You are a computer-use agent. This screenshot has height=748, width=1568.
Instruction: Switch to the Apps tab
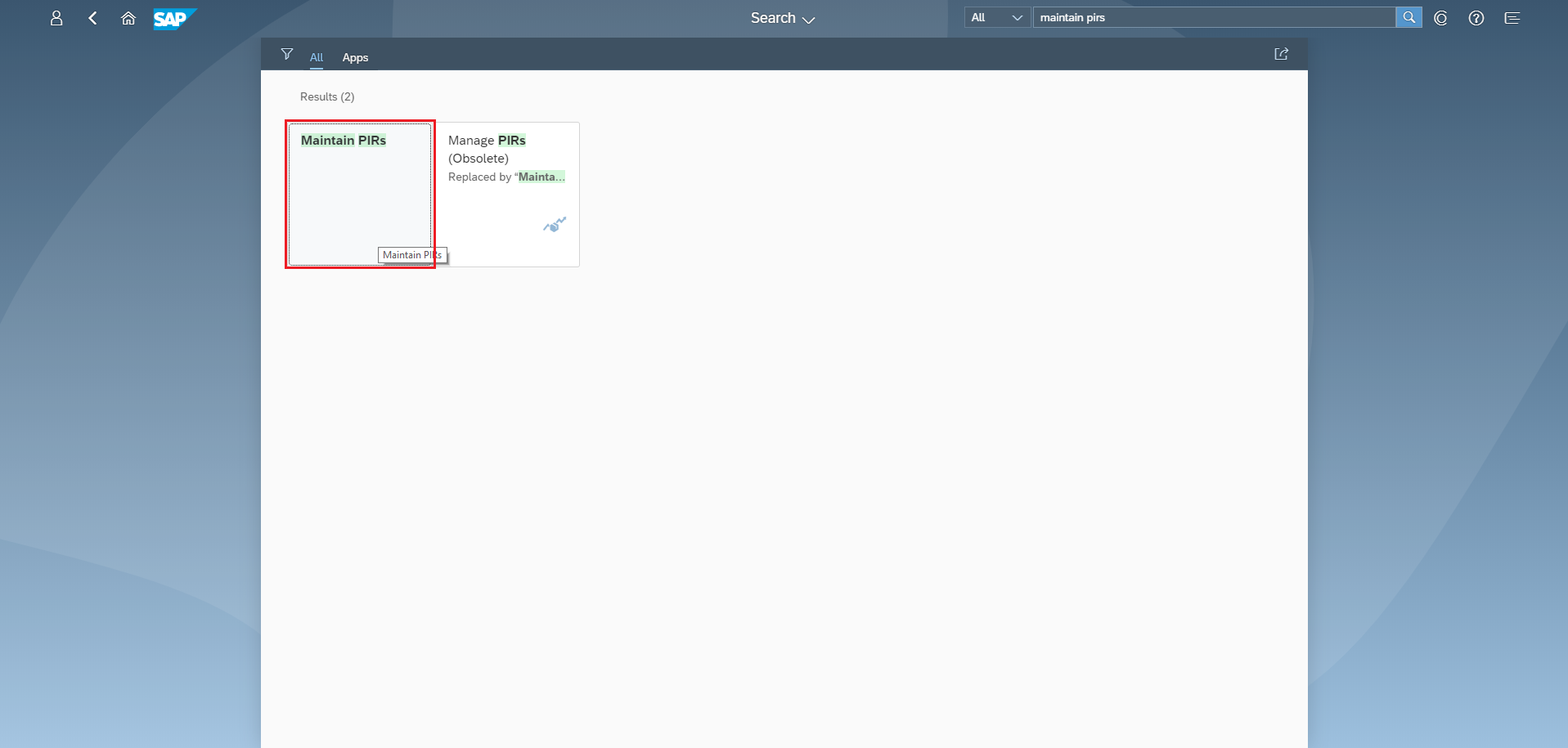355,57
